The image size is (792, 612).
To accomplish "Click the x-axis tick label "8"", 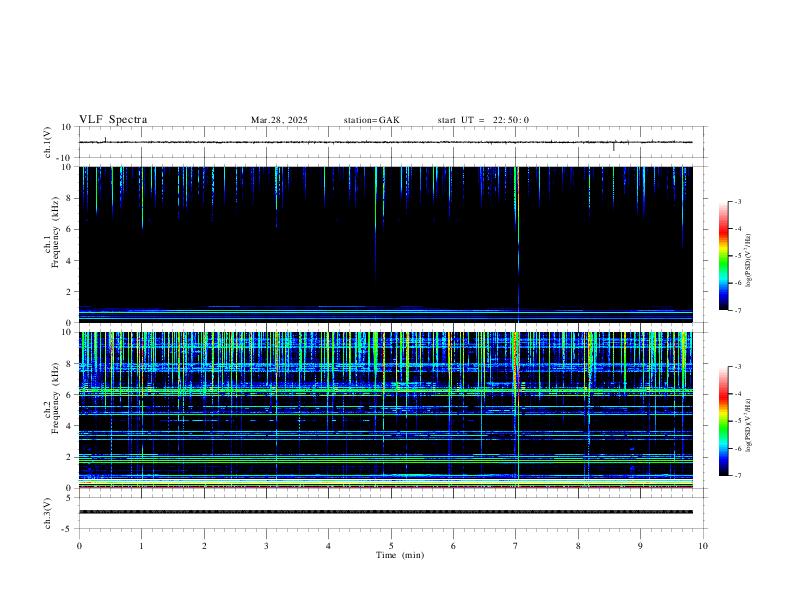I will (x=578, y=546).
